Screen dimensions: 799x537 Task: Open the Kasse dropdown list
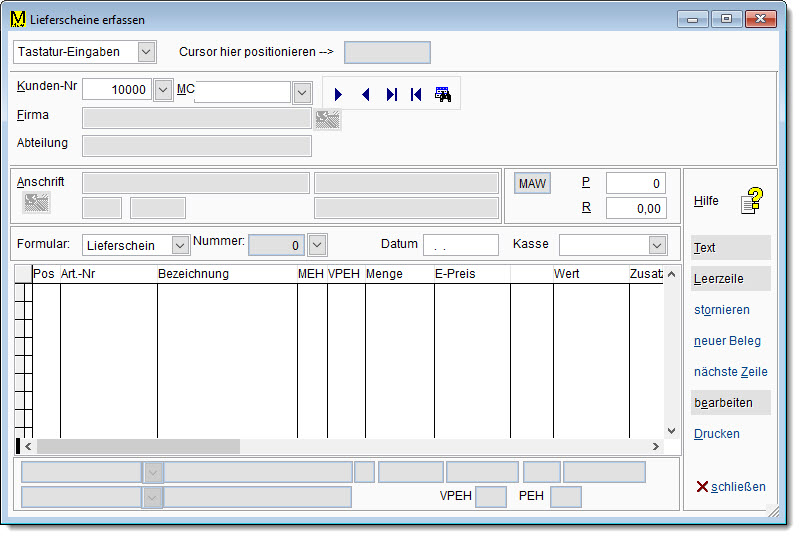pyautogui.click(x=657, y=245)
